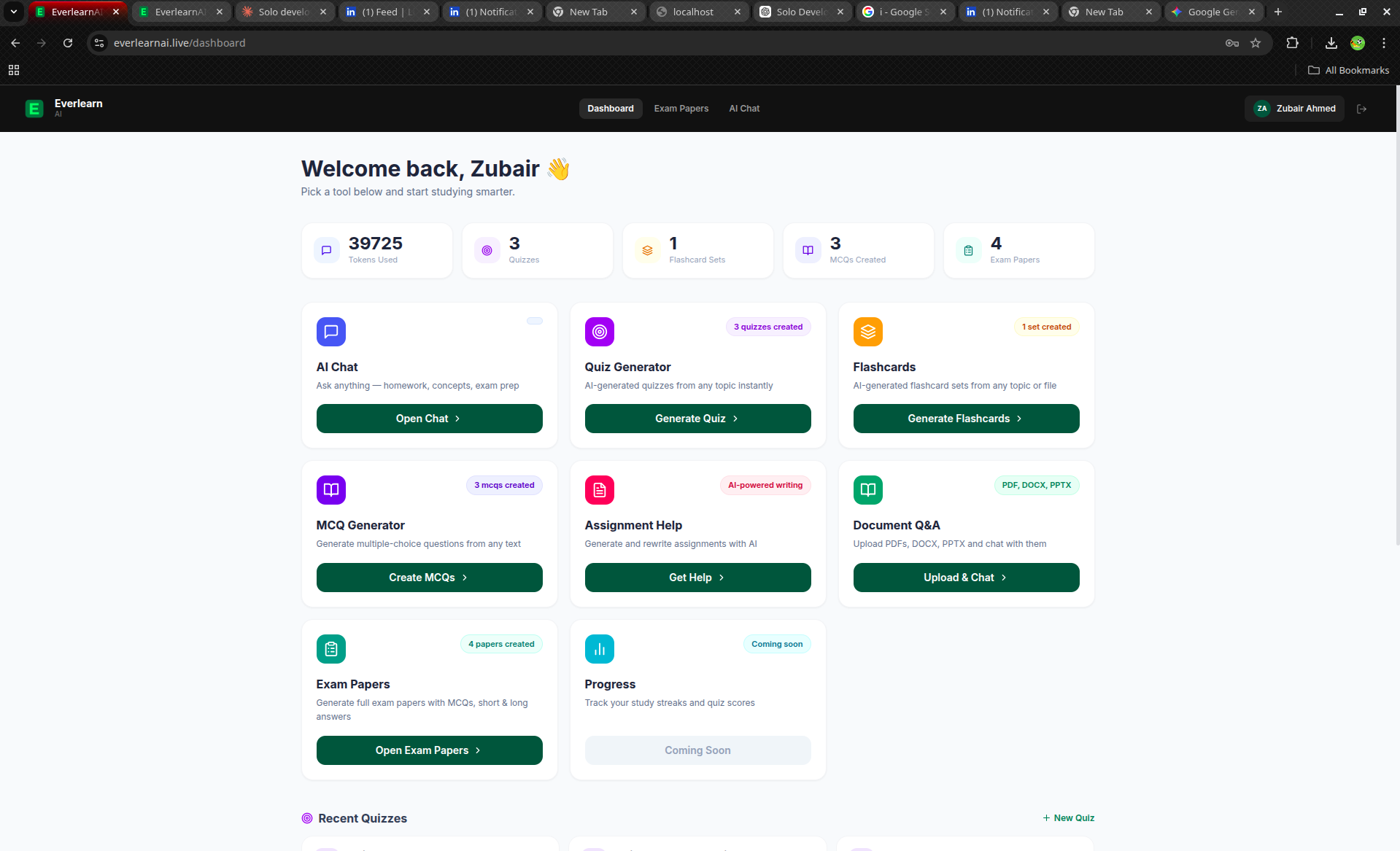1400x851 pixels.
Task: Click the Generate Quiz button
Action: tap(698, 419)
